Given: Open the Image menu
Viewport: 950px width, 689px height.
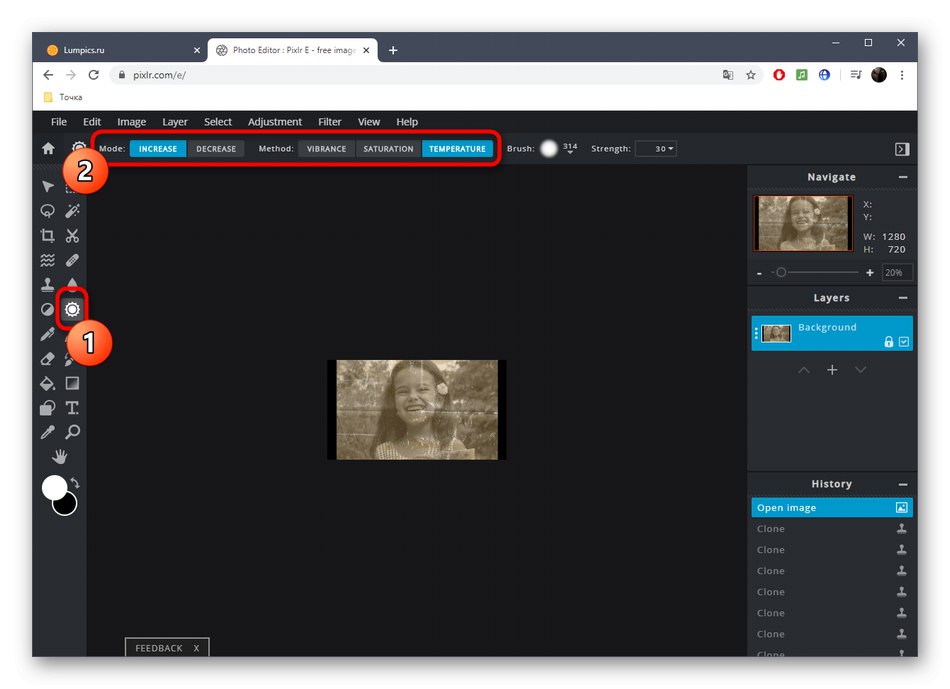Looking at the screenshot, I should [x=131, y=122].
